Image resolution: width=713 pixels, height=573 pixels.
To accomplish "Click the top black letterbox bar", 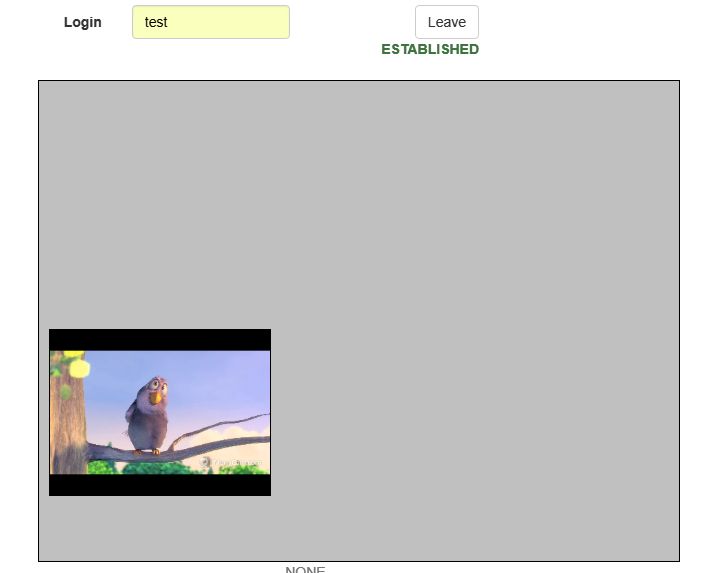I will 160,339.
